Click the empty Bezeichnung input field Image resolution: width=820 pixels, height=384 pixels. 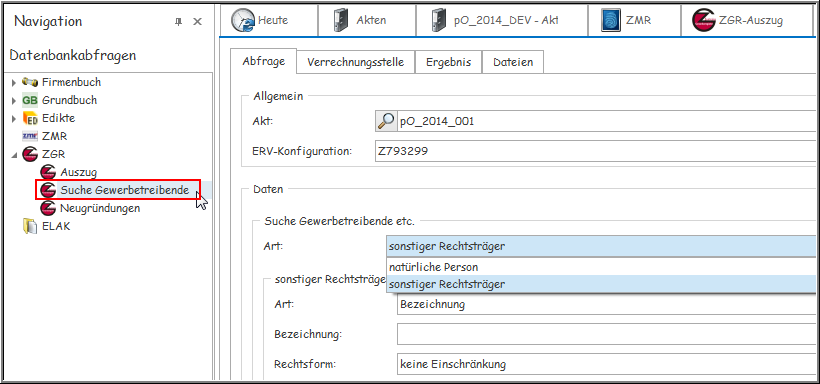[x=606, y=334]
